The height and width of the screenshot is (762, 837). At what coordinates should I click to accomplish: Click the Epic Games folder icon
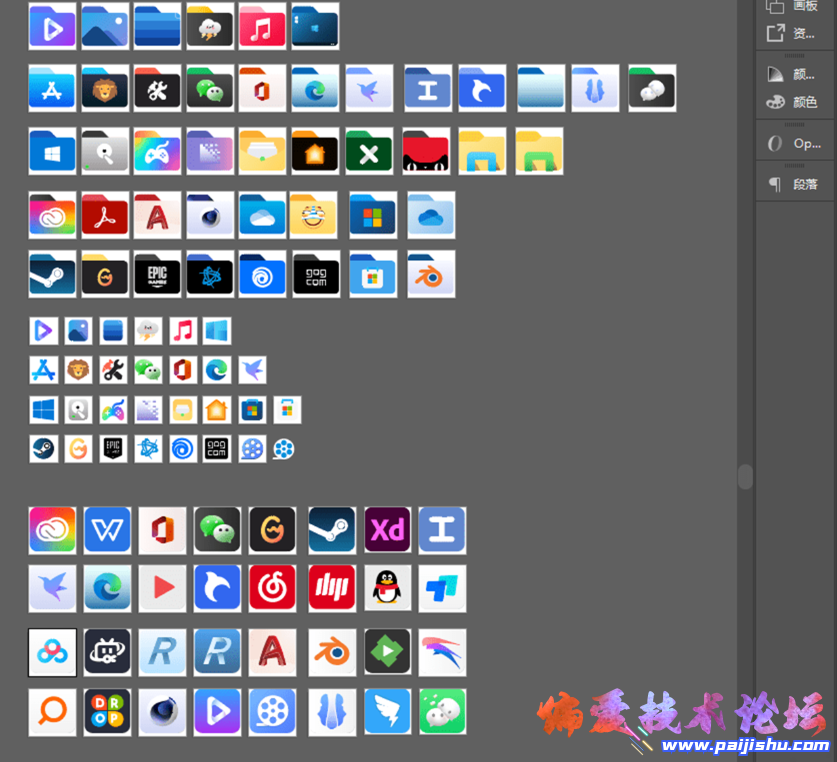[x=157, y=274]
